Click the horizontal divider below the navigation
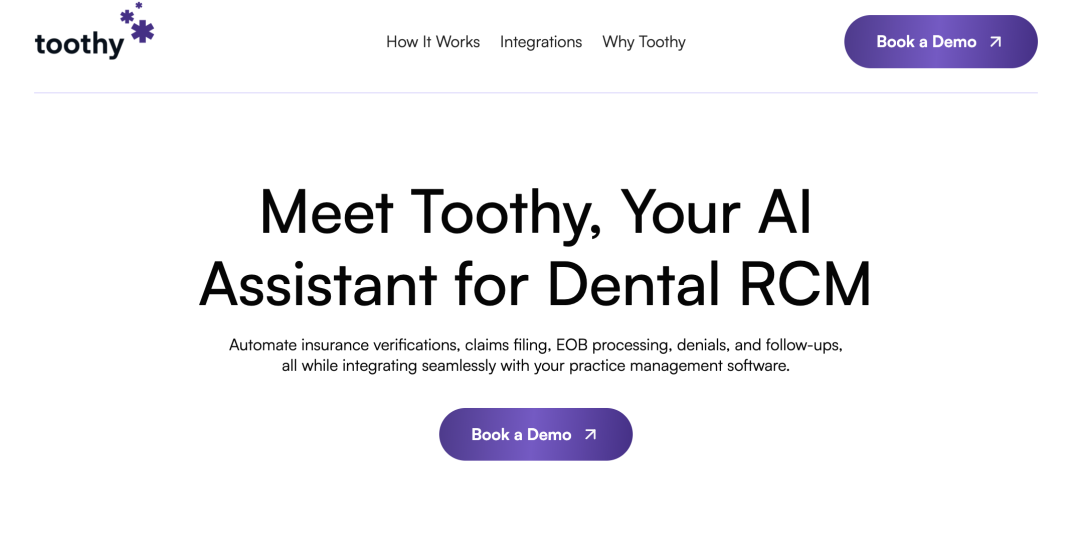 535,93
